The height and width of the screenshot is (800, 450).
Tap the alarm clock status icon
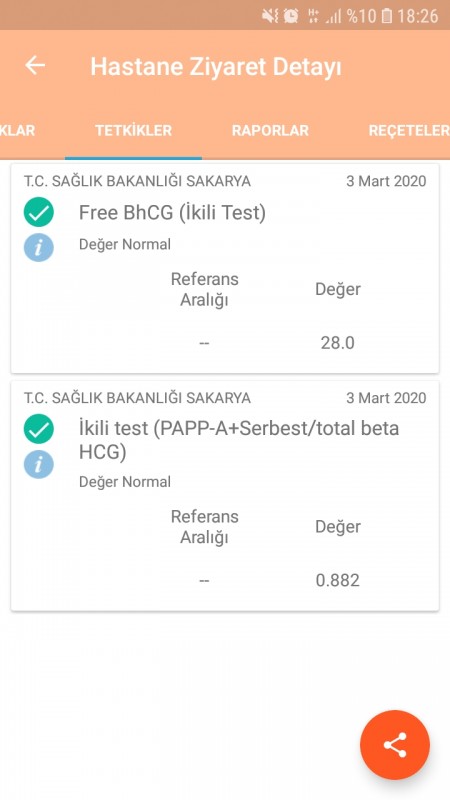click(x=291, y=16)
